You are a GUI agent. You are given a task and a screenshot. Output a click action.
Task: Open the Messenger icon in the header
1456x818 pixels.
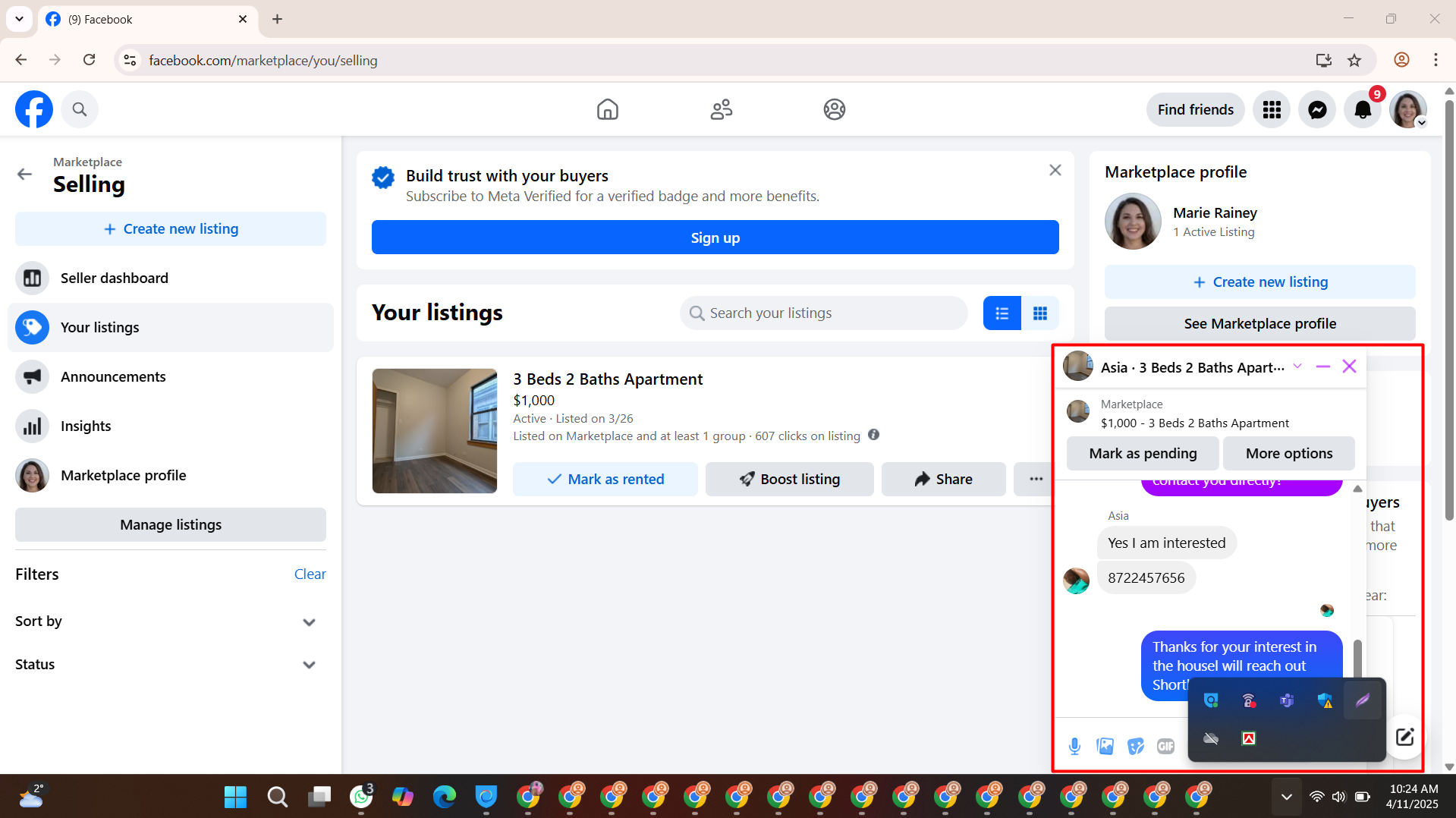click(x=1317, y=110)
